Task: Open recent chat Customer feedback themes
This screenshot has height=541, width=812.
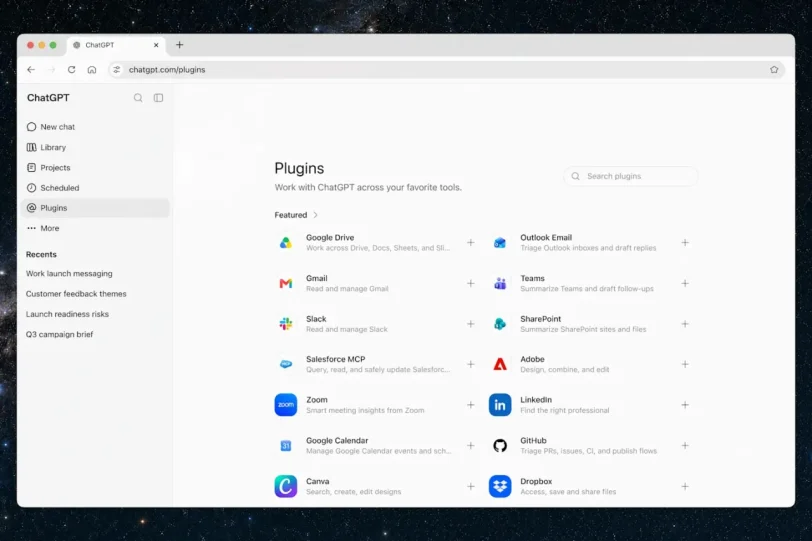Action: pos(76,294)
